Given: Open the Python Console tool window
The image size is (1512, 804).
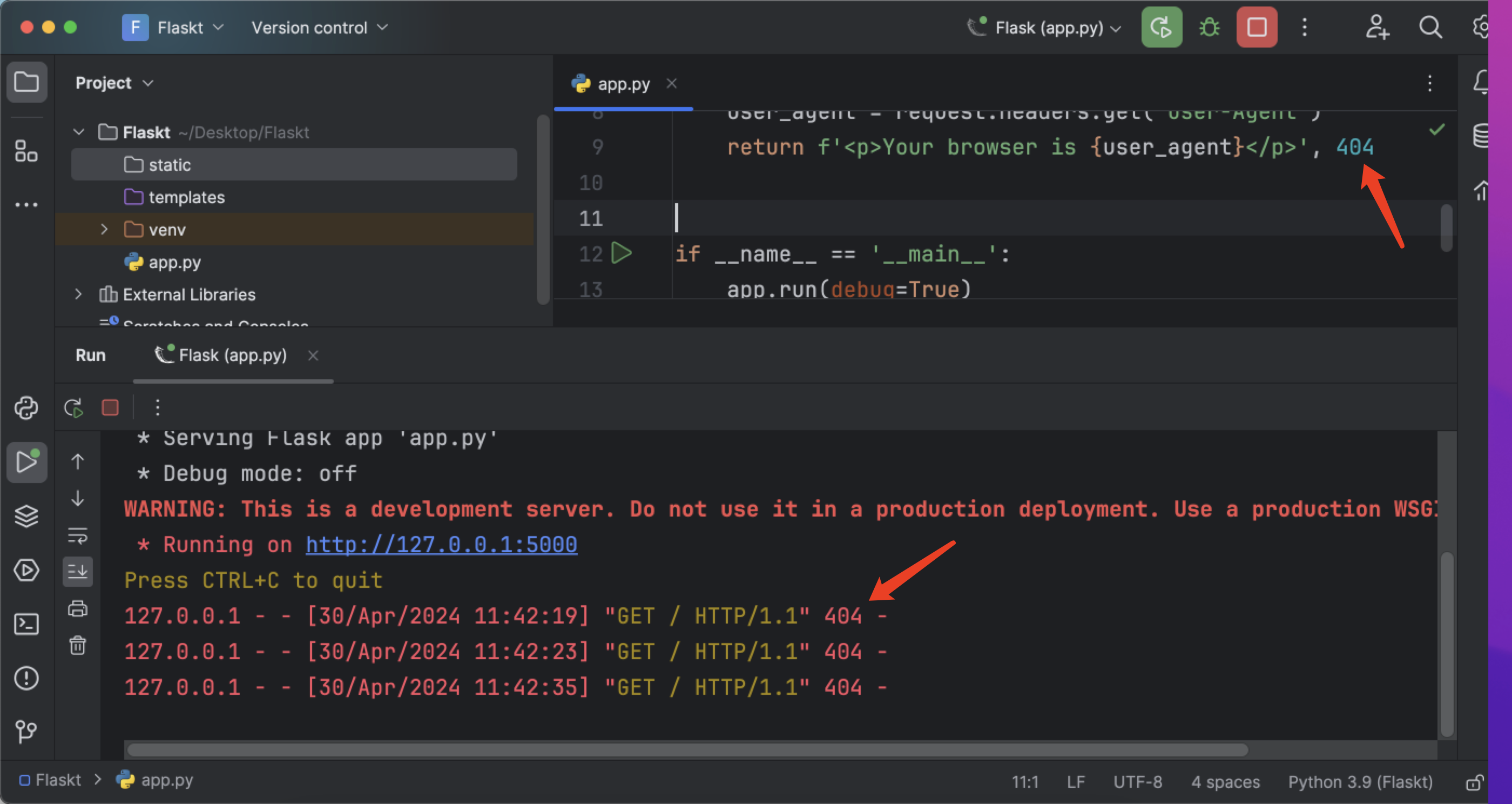Looking at the screenshot, I should point(26,408).
